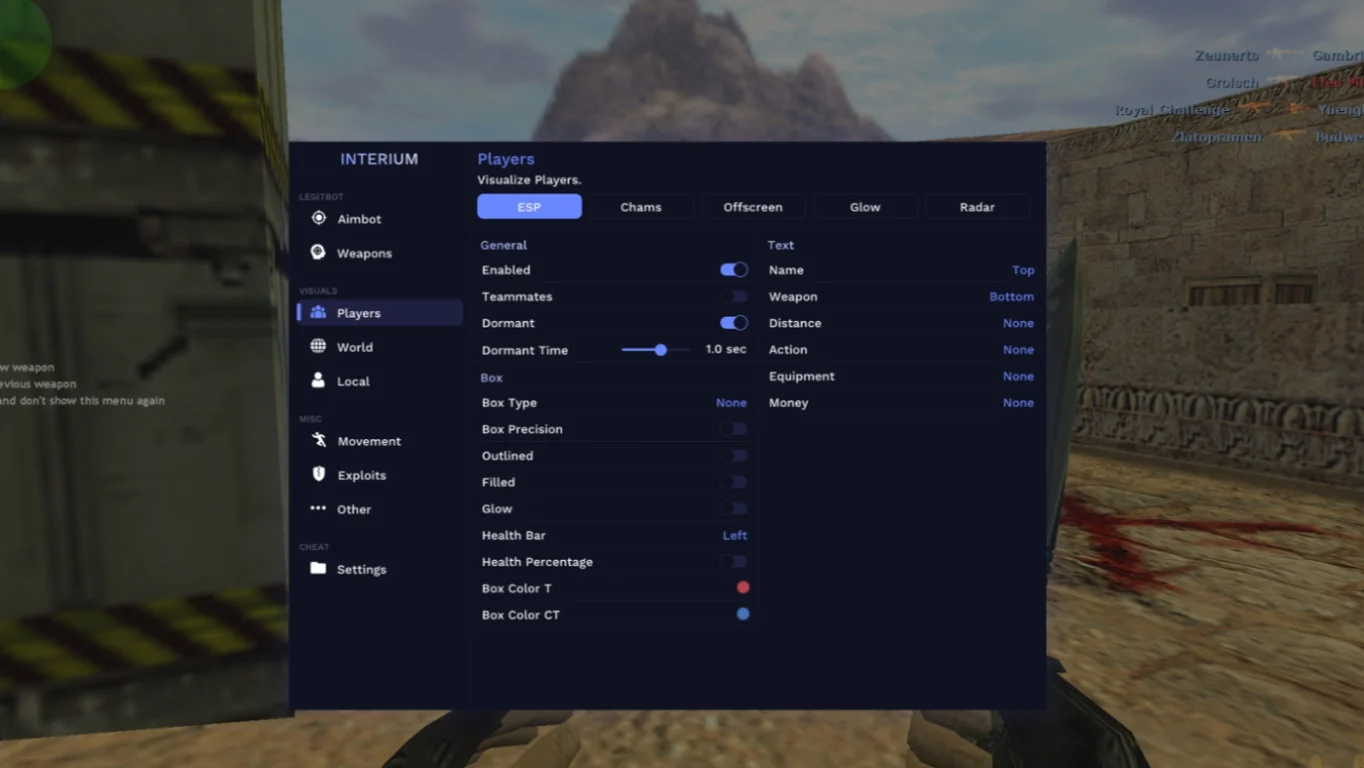The width and height of the screenshot is (1364, 768).
Task: Click the Weapons icon in the sidebar
Action: (318, 252)
